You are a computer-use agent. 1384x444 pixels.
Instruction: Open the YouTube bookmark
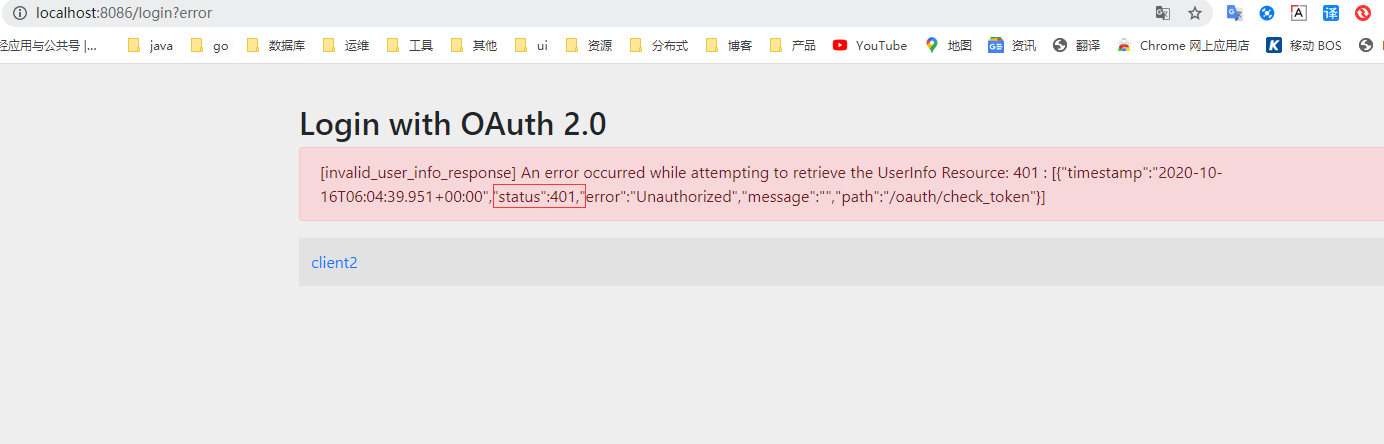click(870, 45)
